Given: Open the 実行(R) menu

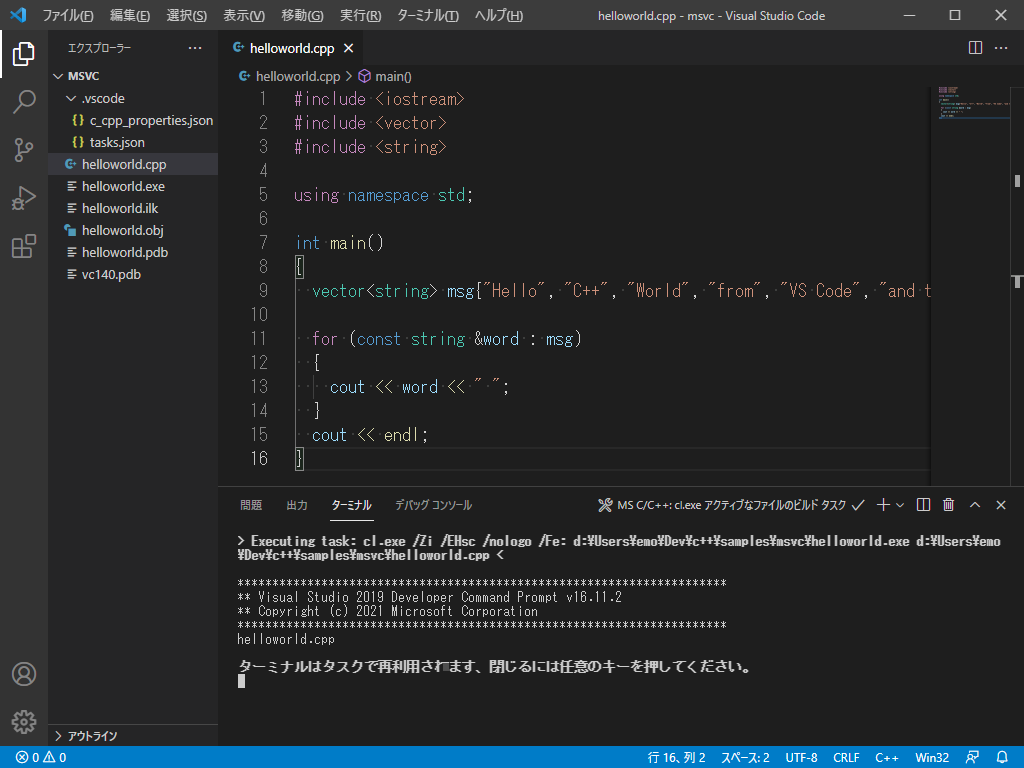Looking at the screenshot, I should pyautogui.click(x=360, y=15).
